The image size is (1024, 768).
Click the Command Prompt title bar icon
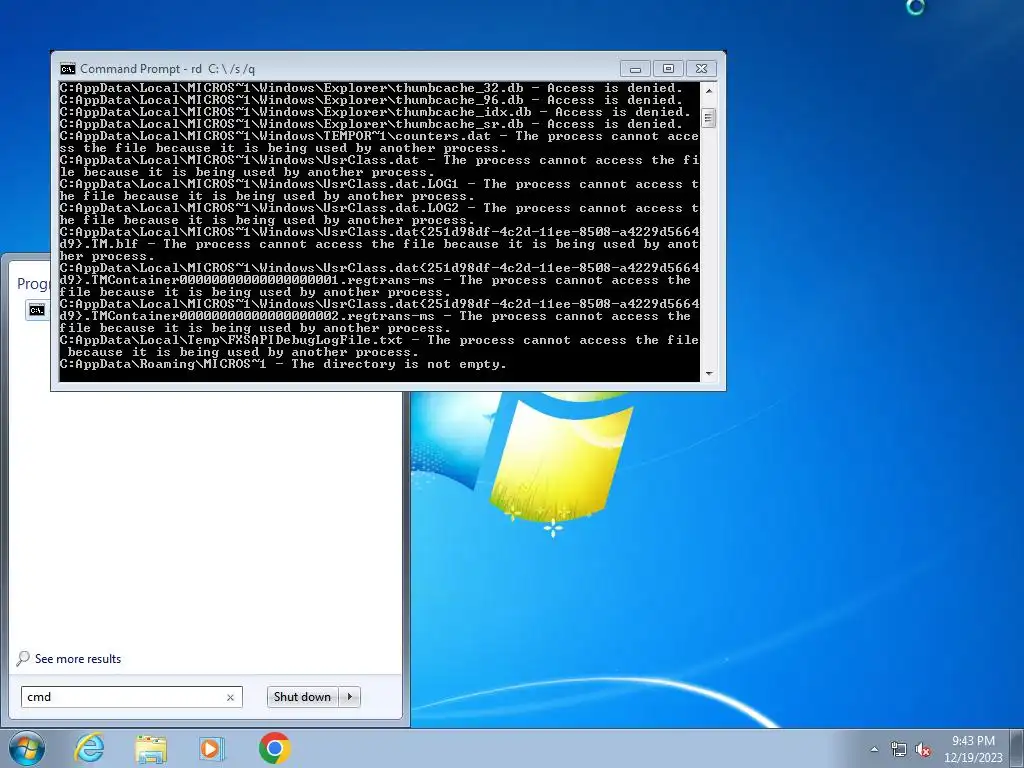tap(67, 69)
